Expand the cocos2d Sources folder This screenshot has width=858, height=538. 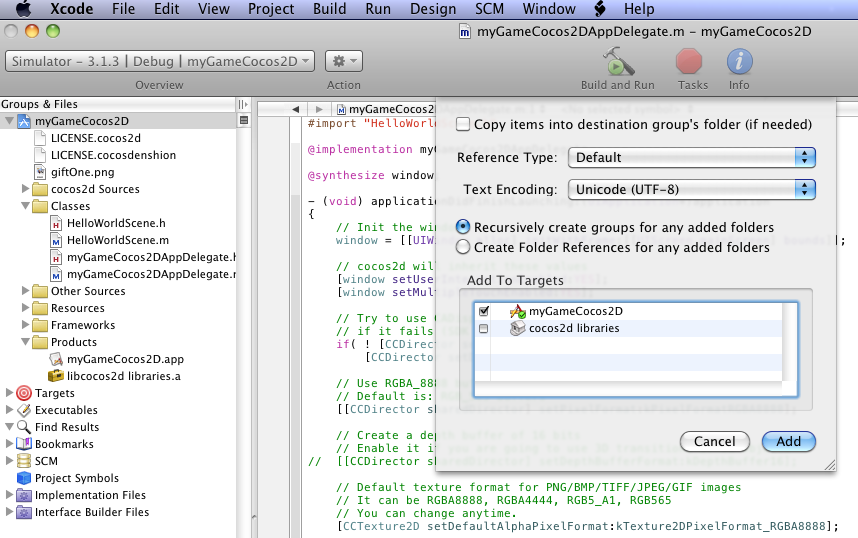(x=25, y=189)
